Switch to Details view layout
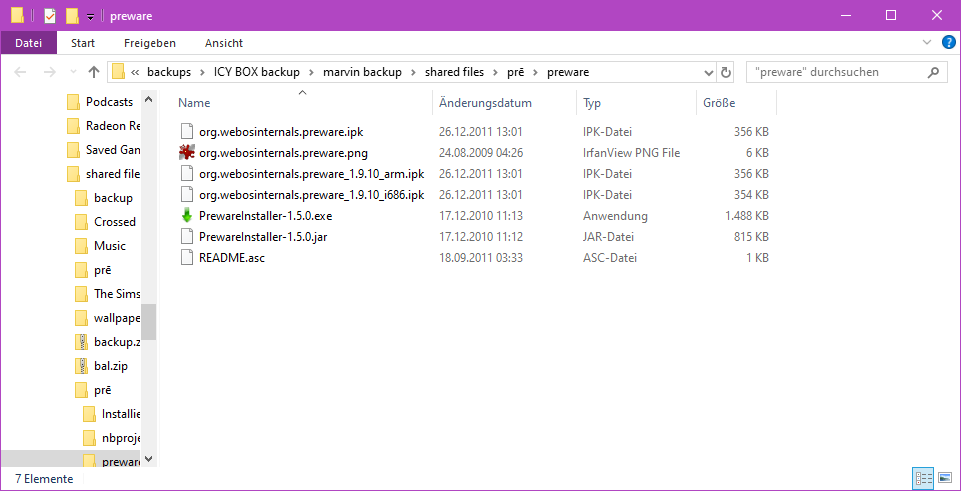The width and height of the screenshot is (961, 491). point(923,479)
